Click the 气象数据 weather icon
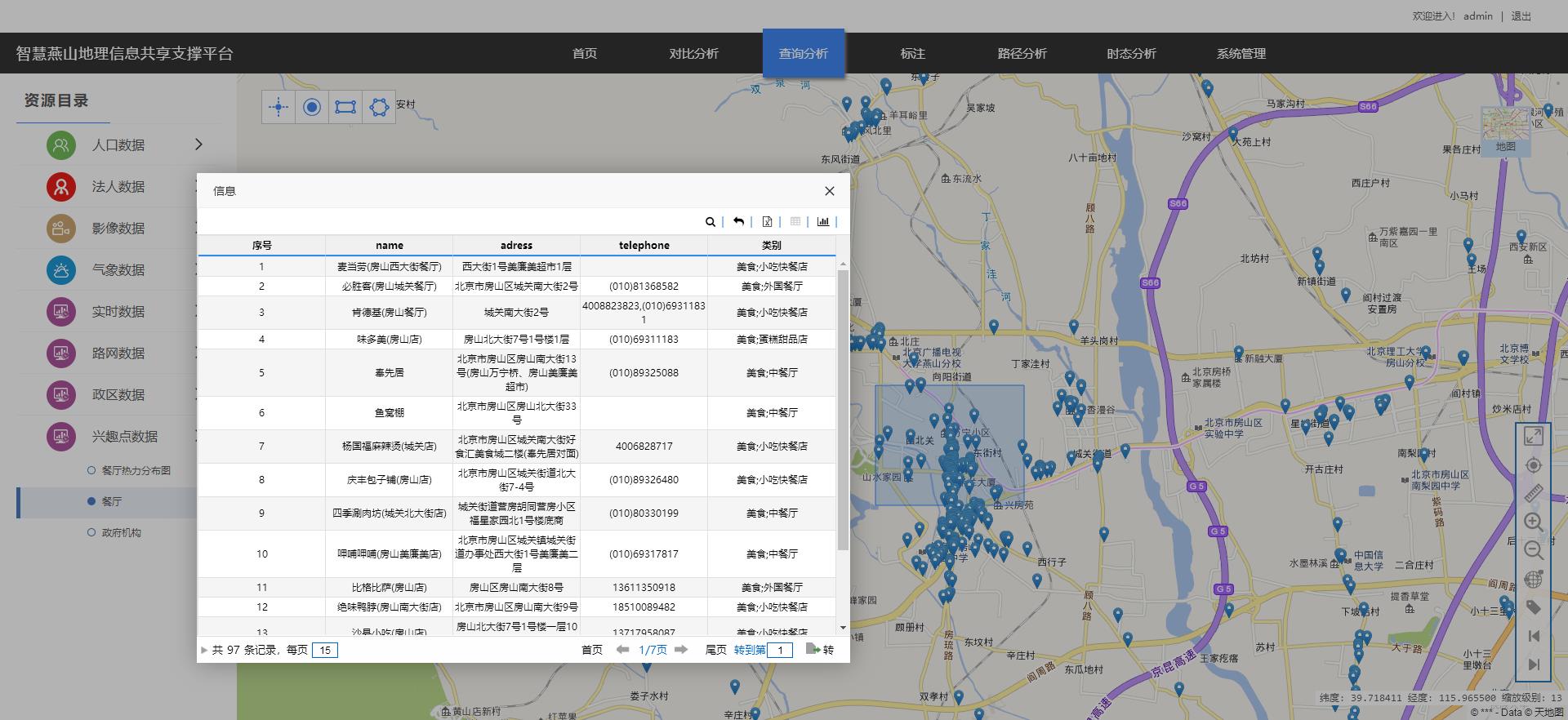The height and width of the screenshot is (720, 1568). point(61,270)
